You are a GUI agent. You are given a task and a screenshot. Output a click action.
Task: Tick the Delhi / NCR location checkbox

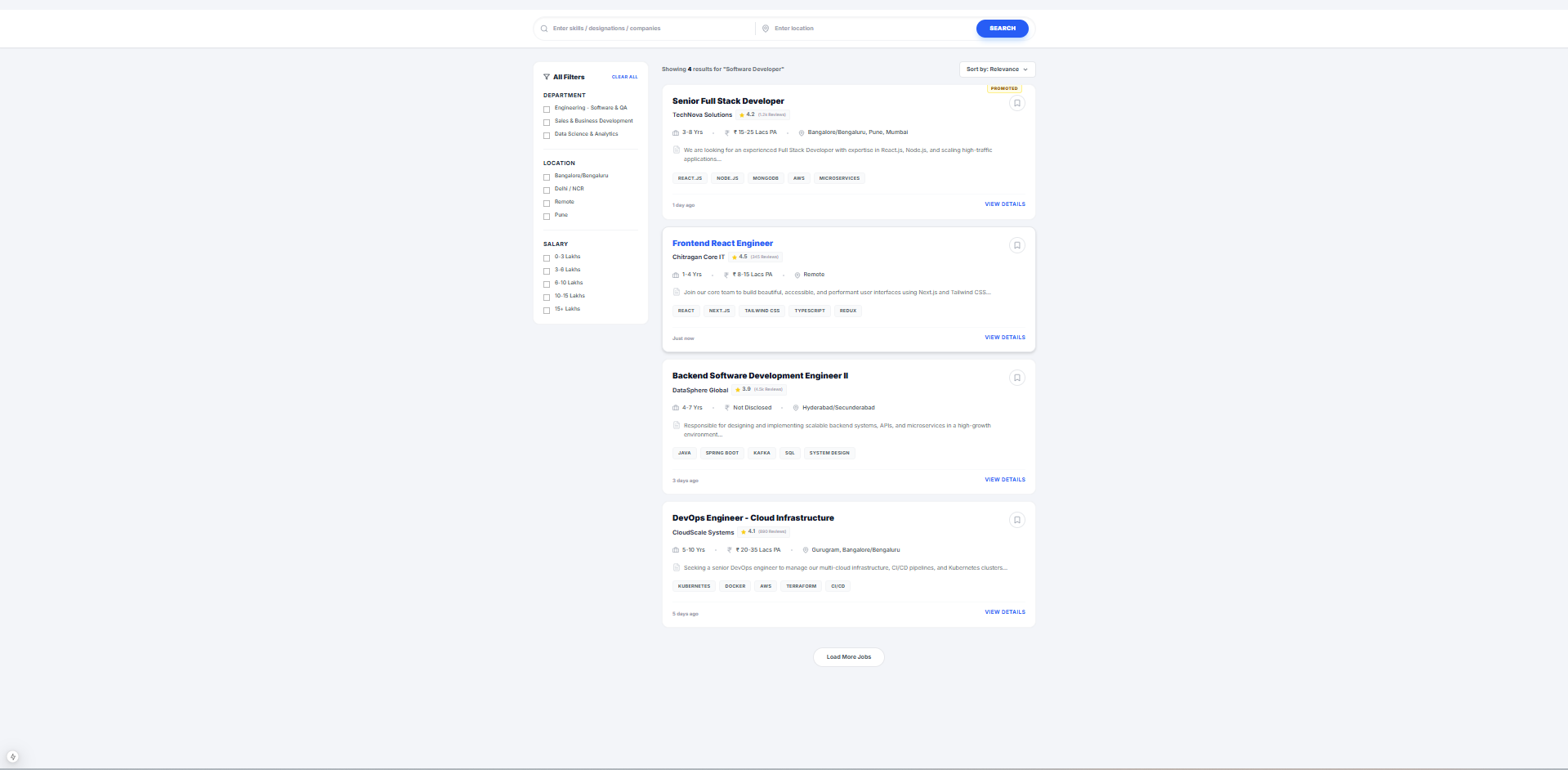(x=547, y=190)
